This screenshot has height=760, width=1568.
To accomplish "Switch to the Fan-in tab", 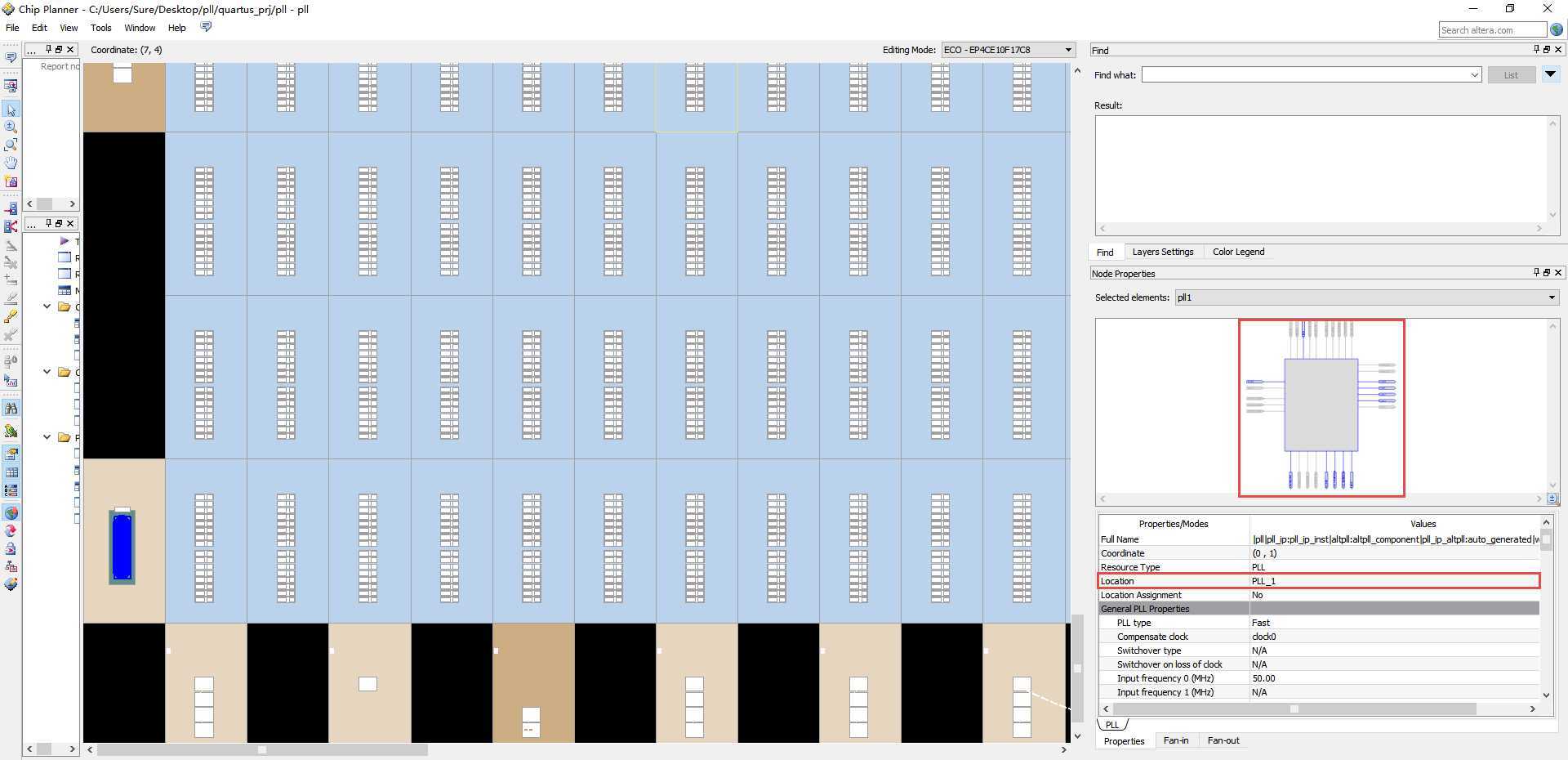I will click(x=1176, y=740).
